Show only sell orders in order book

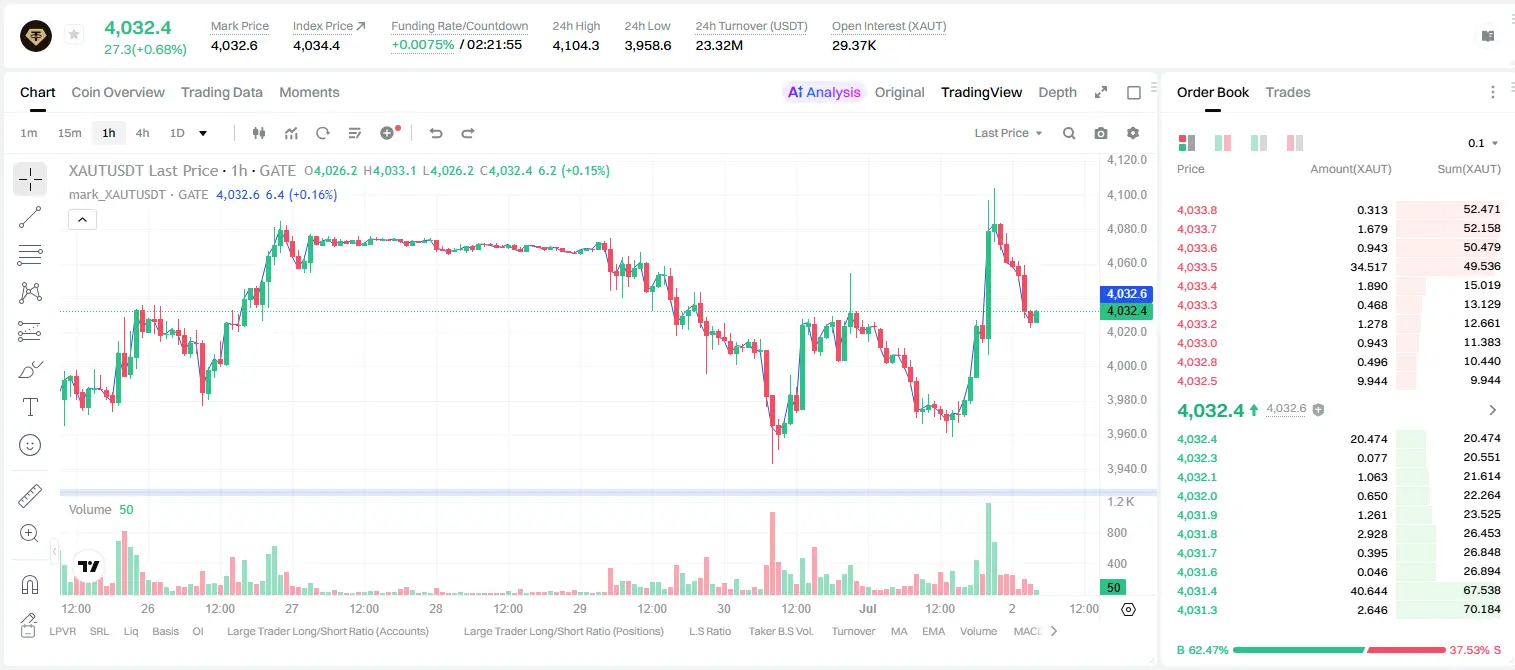(x=1295, y=143)
